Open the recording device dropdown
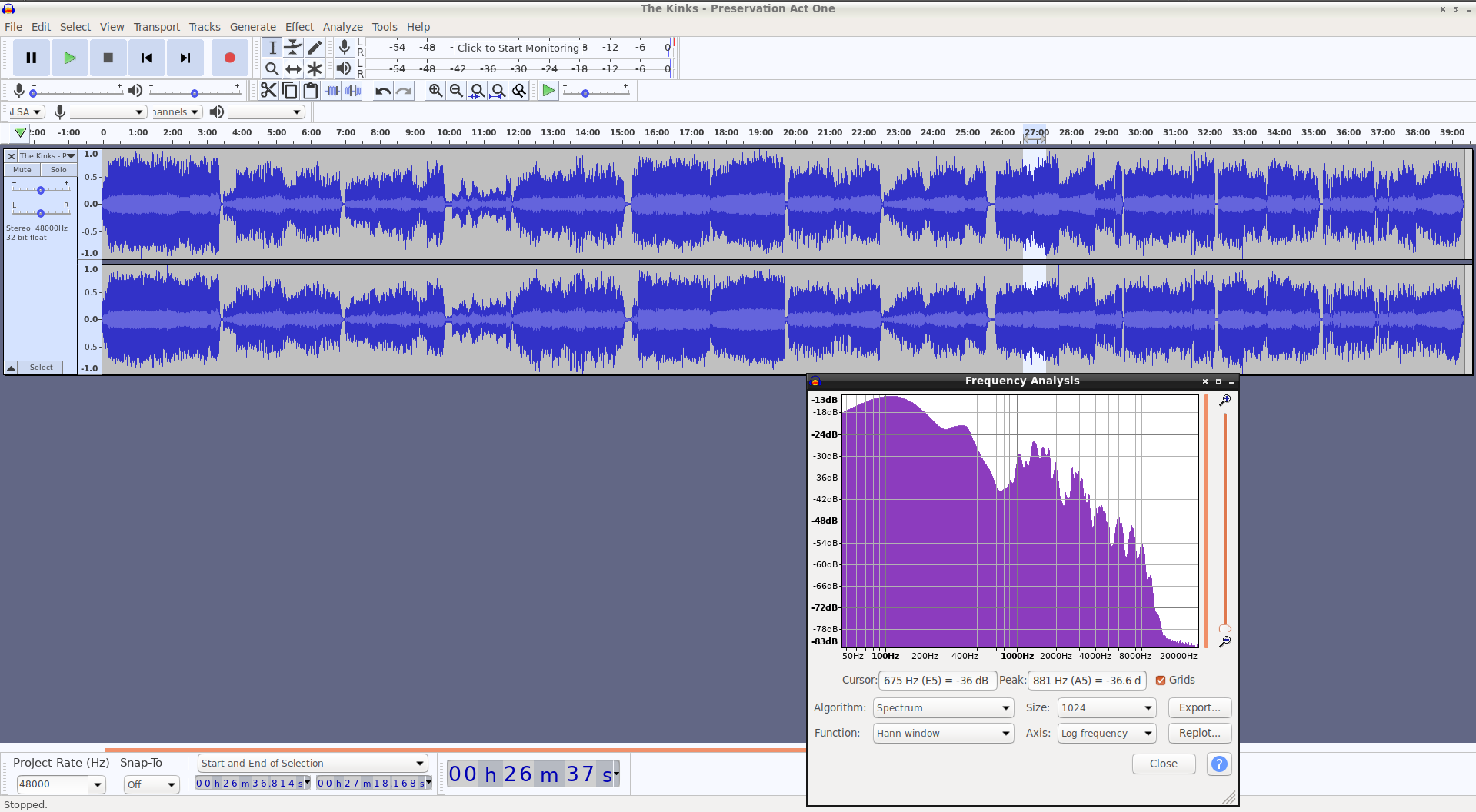 point(108,112)
